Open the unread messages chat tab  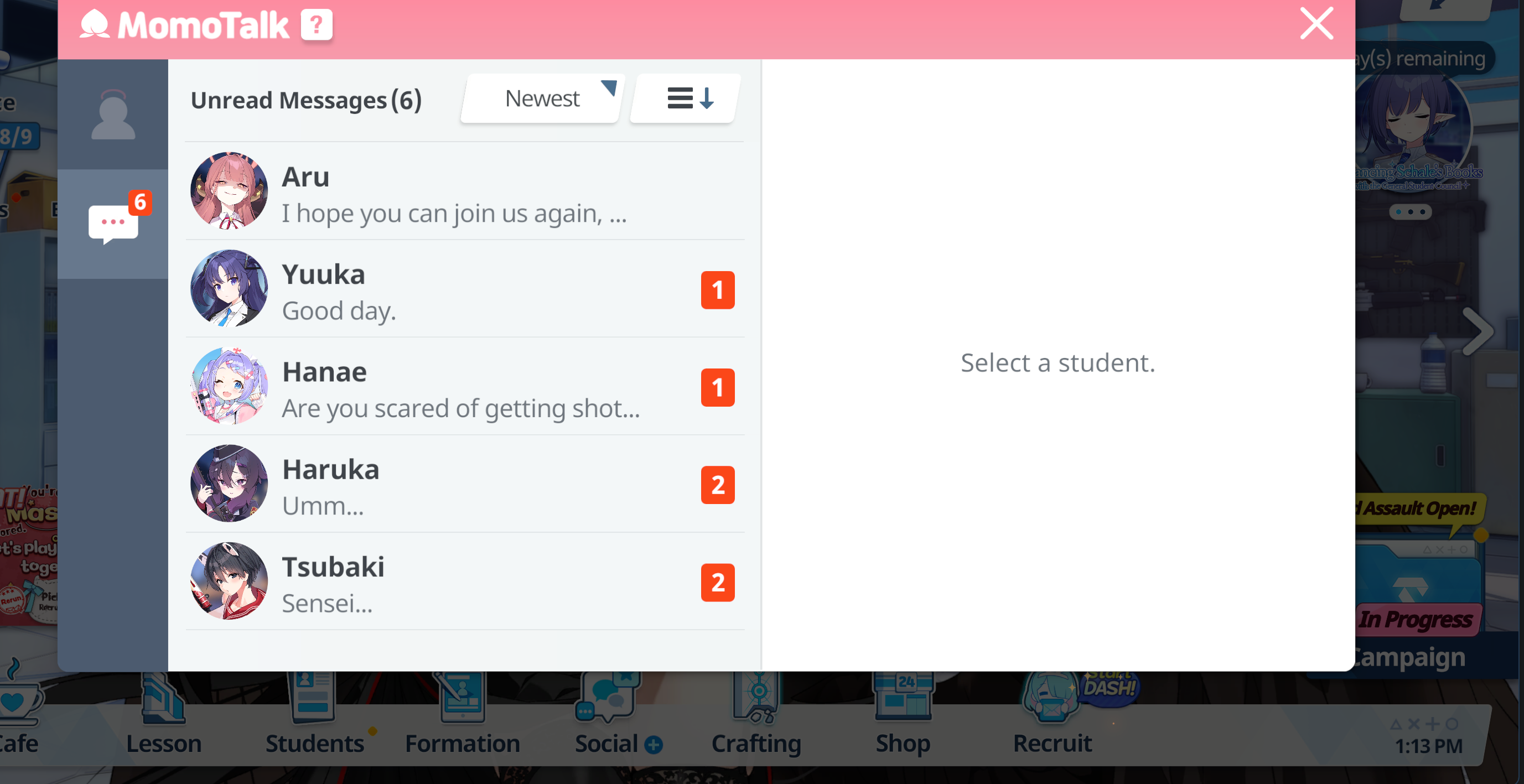tap(113, 224)
